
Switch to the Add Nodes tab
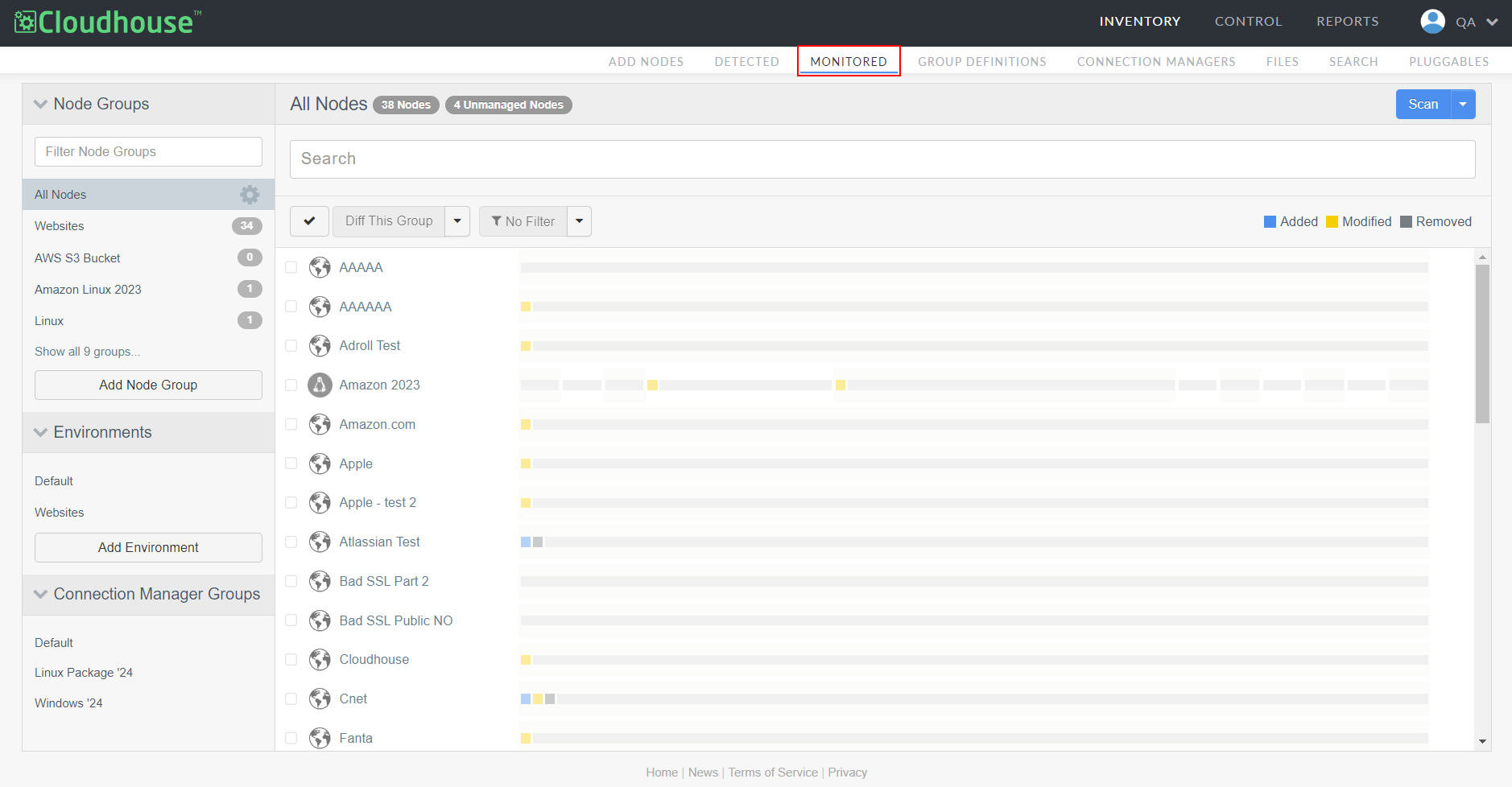coord(646,62)
